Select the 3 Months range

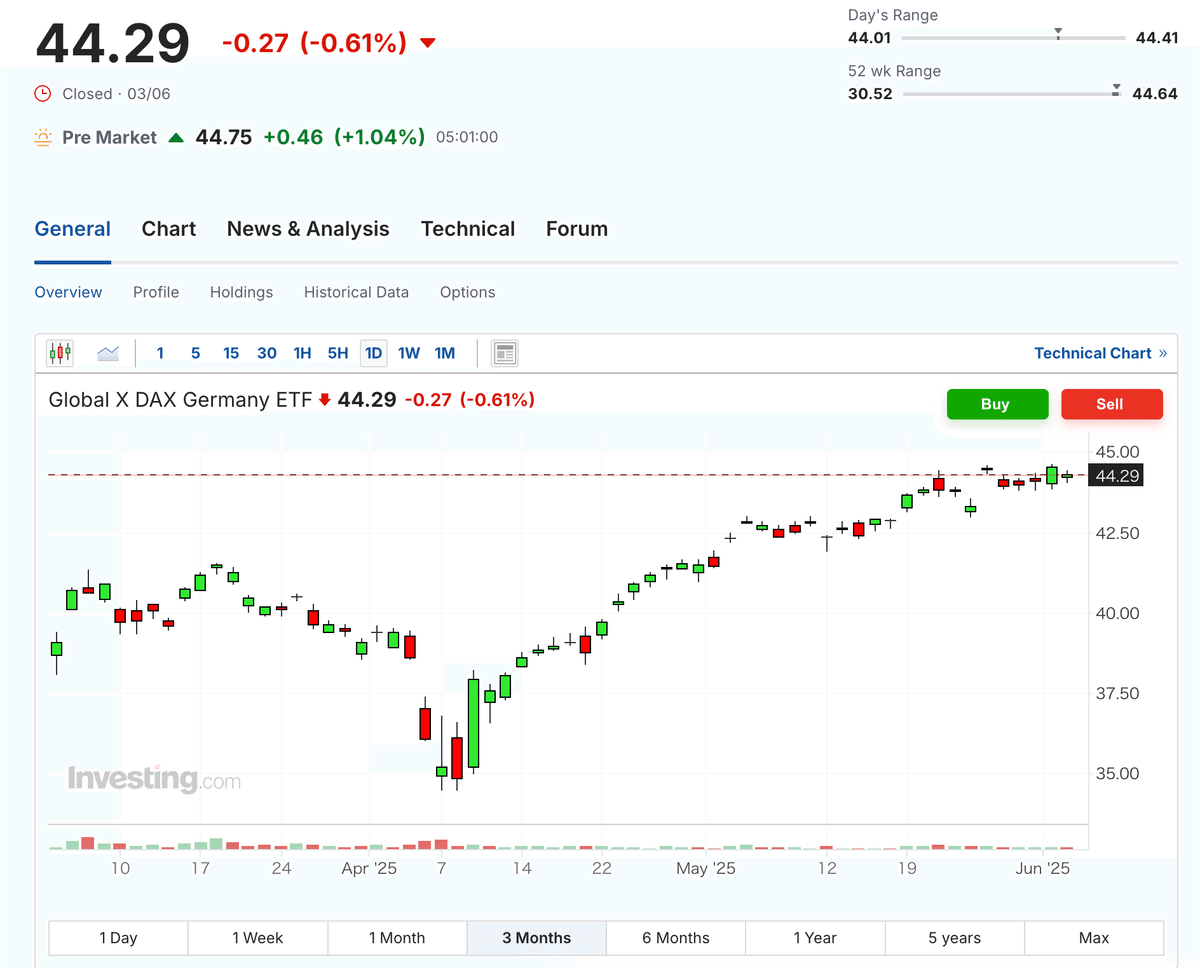point(537,938)
